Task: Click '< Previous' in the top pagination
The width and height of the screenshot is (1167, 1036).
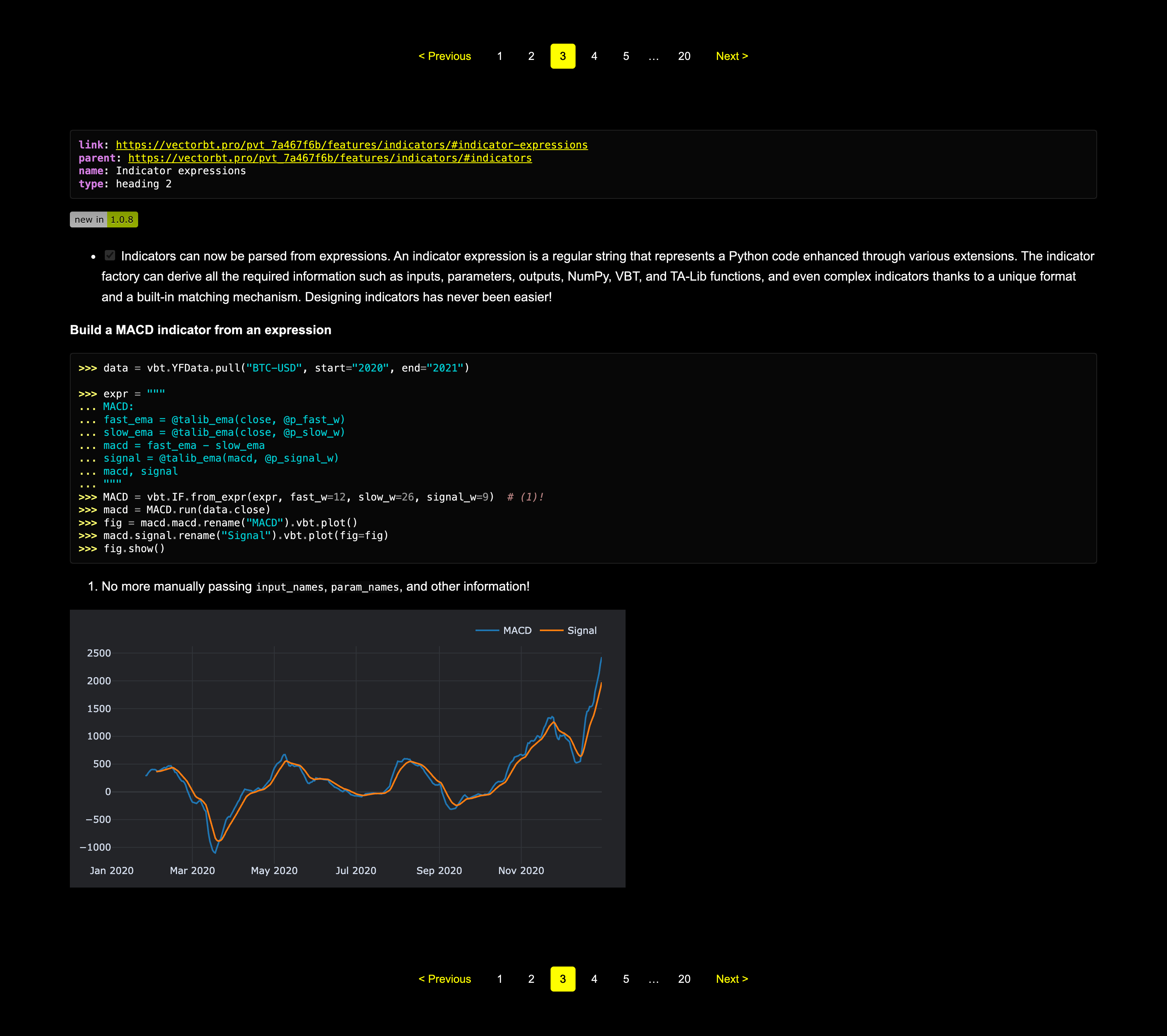Action: (x=445, y=56)
